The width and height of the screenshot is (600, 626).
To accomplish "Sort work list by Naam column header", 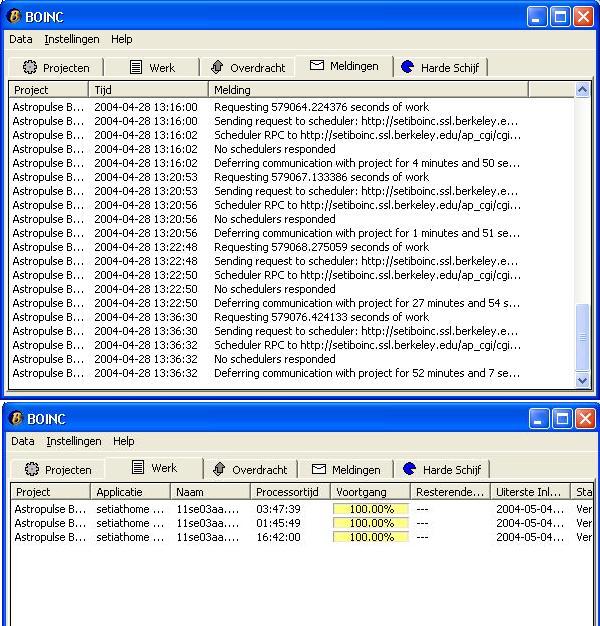I will [x=210, y=492].
